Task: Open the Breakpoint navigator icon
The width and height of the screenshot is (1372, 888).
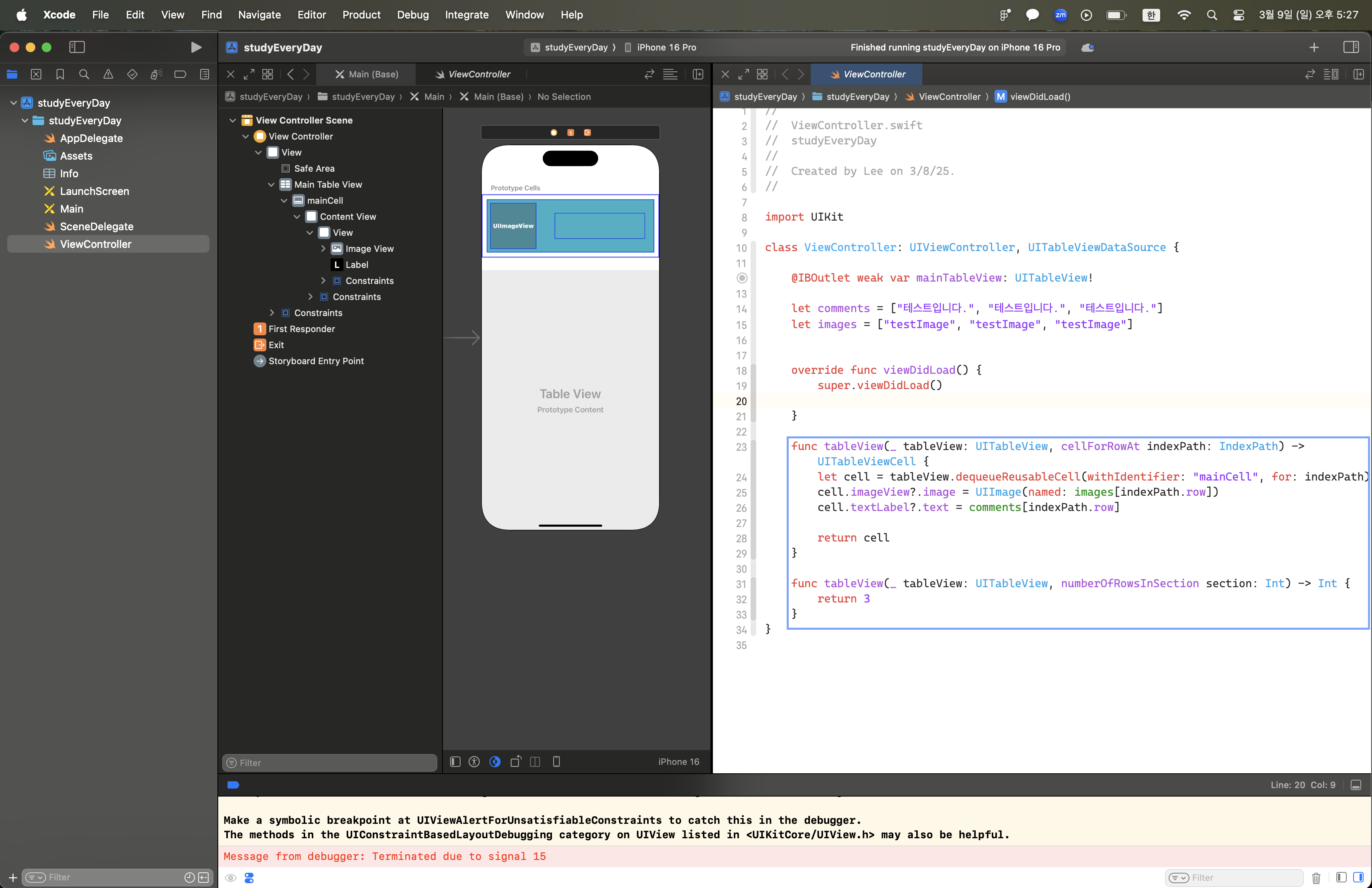Action: [x=180, y=74]
